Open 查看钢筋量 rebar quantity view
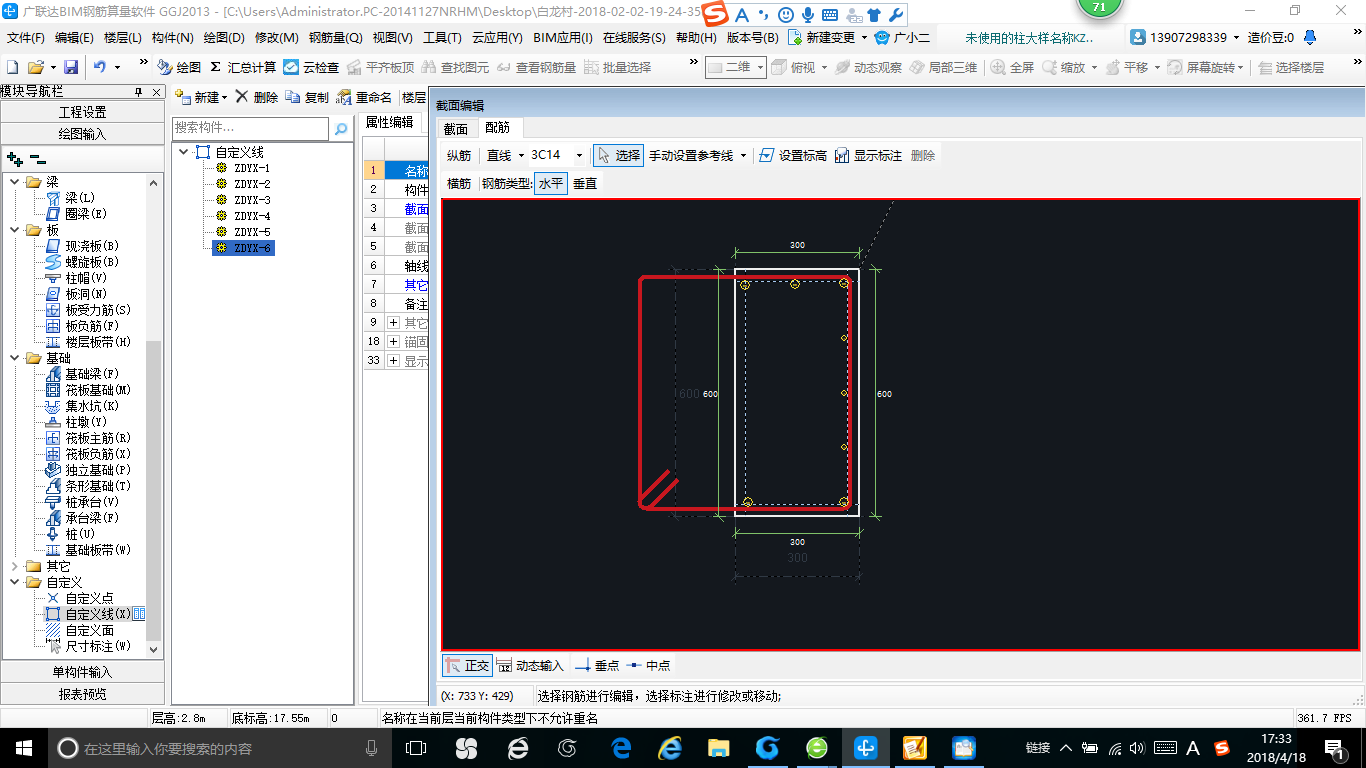 (x=536, y=67)
